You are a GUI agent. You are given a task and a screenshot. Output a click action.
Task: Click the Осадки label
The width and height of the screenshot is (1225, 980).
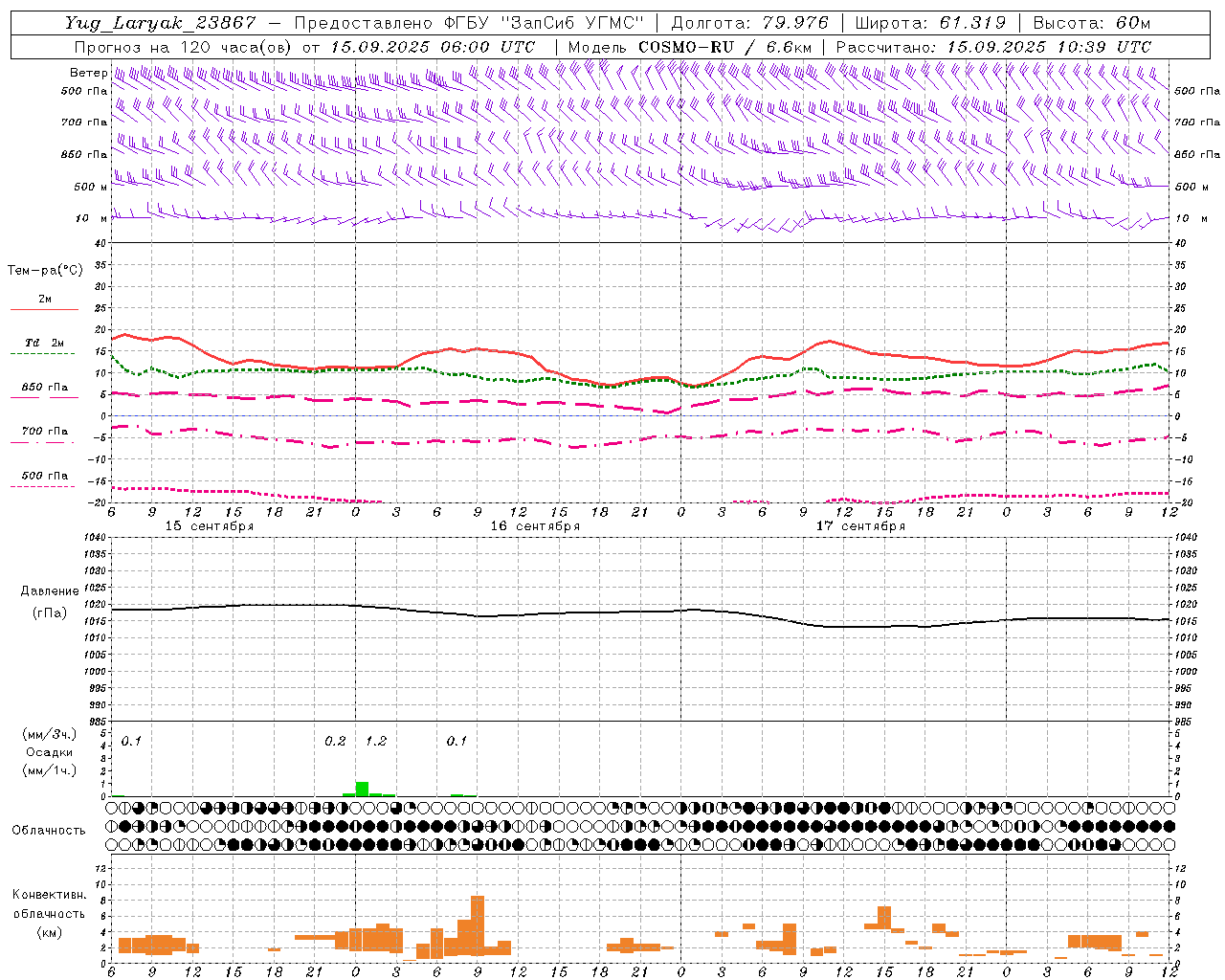pyautogui.click(x=50, y=753)
